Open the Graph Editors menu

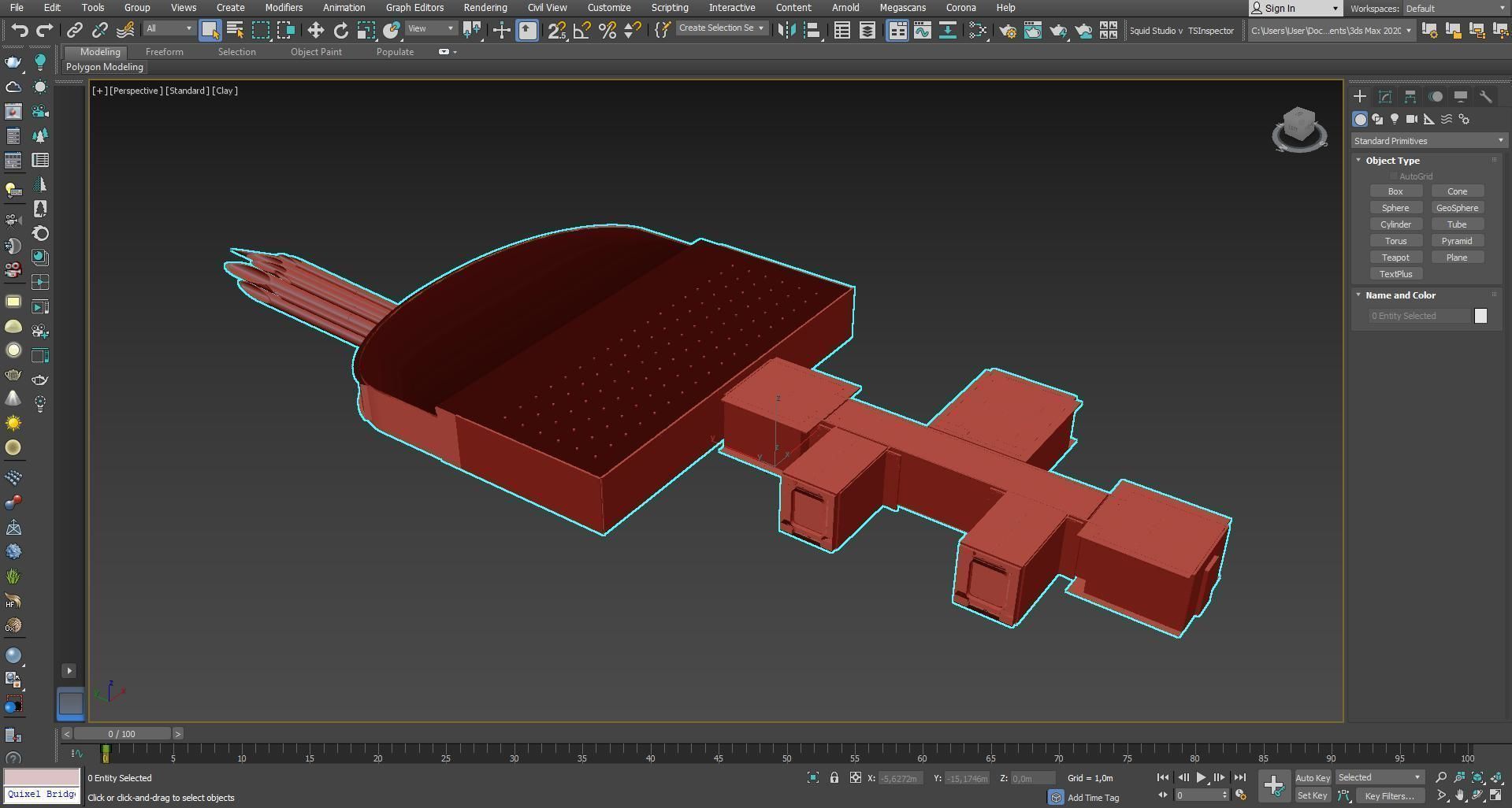[x=414, y=8]
